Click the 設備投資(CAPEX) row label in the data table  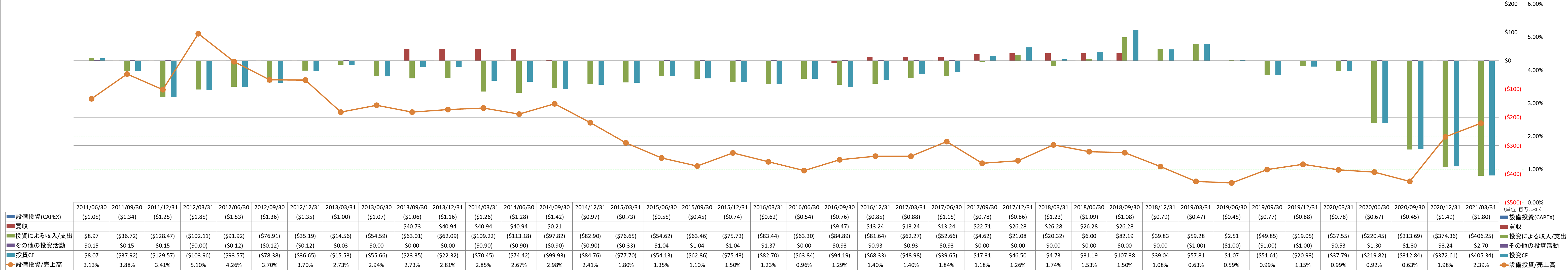tap(38, 217)
